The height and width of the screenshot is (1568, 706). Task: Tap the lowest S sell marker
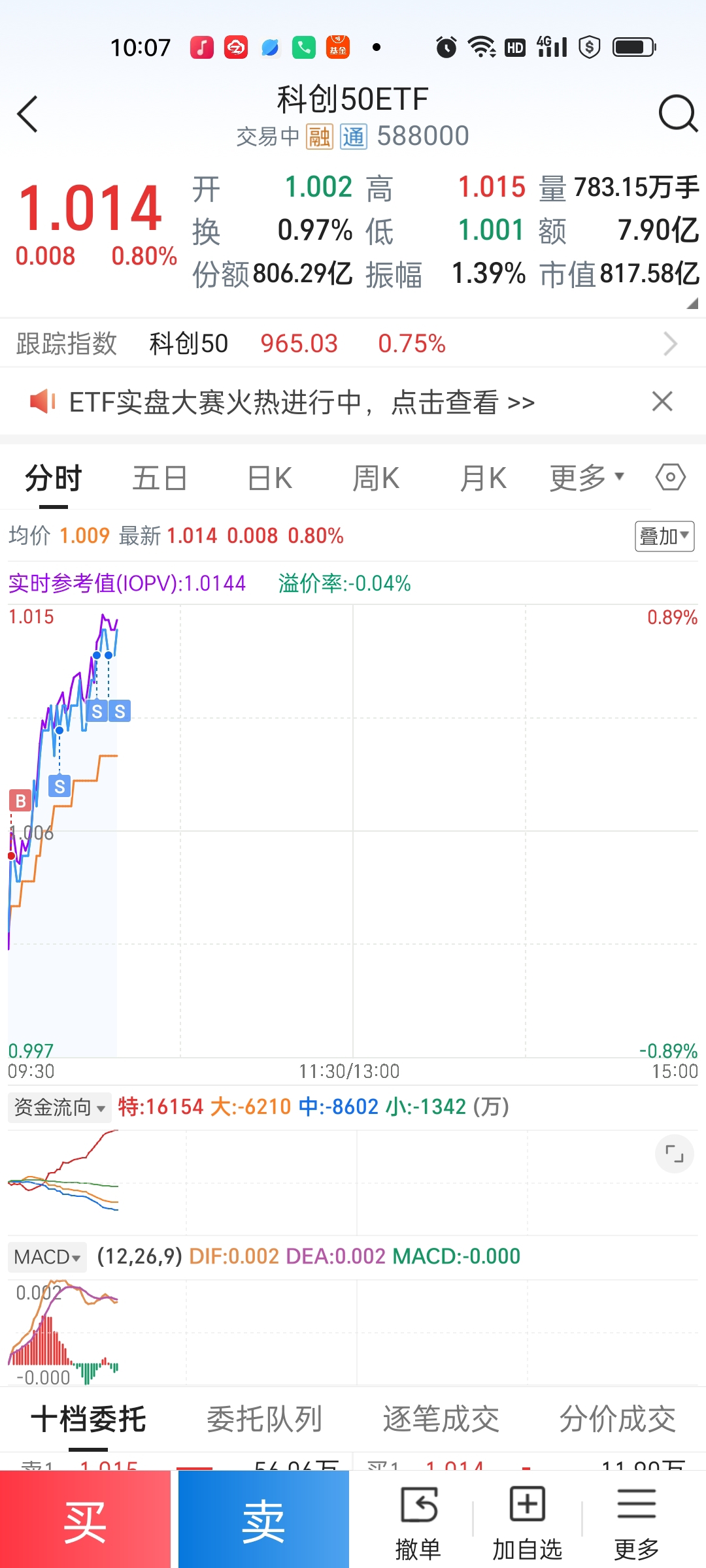click(x=59, y=786)
